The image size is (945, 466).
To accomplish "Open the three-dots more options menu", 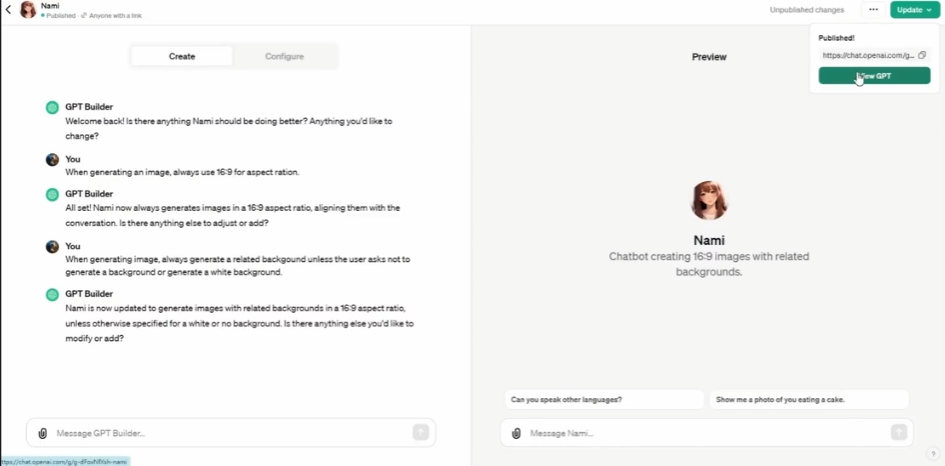I will [x=873, y=10].
